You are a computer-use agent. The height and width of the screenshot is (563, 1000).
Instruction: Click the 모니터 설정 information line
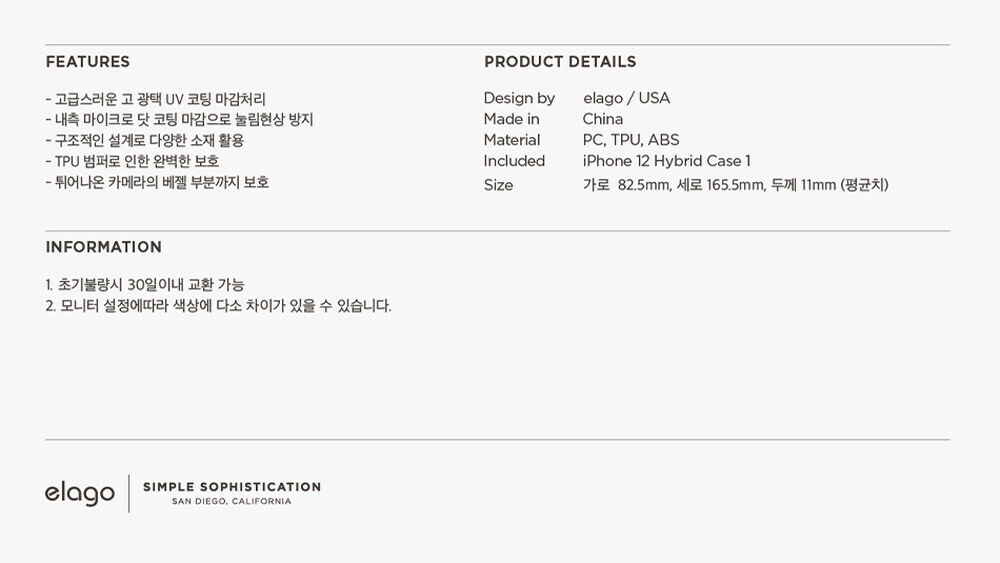coord(218,306)
